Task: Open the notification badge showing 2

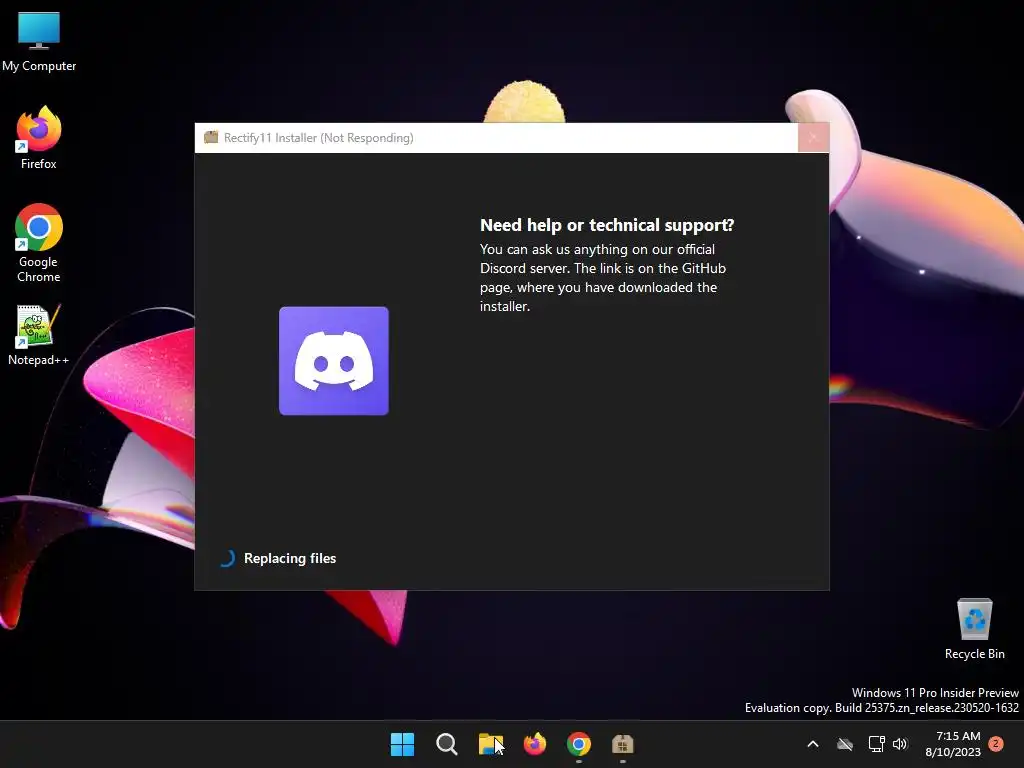Action: [996, 744]
